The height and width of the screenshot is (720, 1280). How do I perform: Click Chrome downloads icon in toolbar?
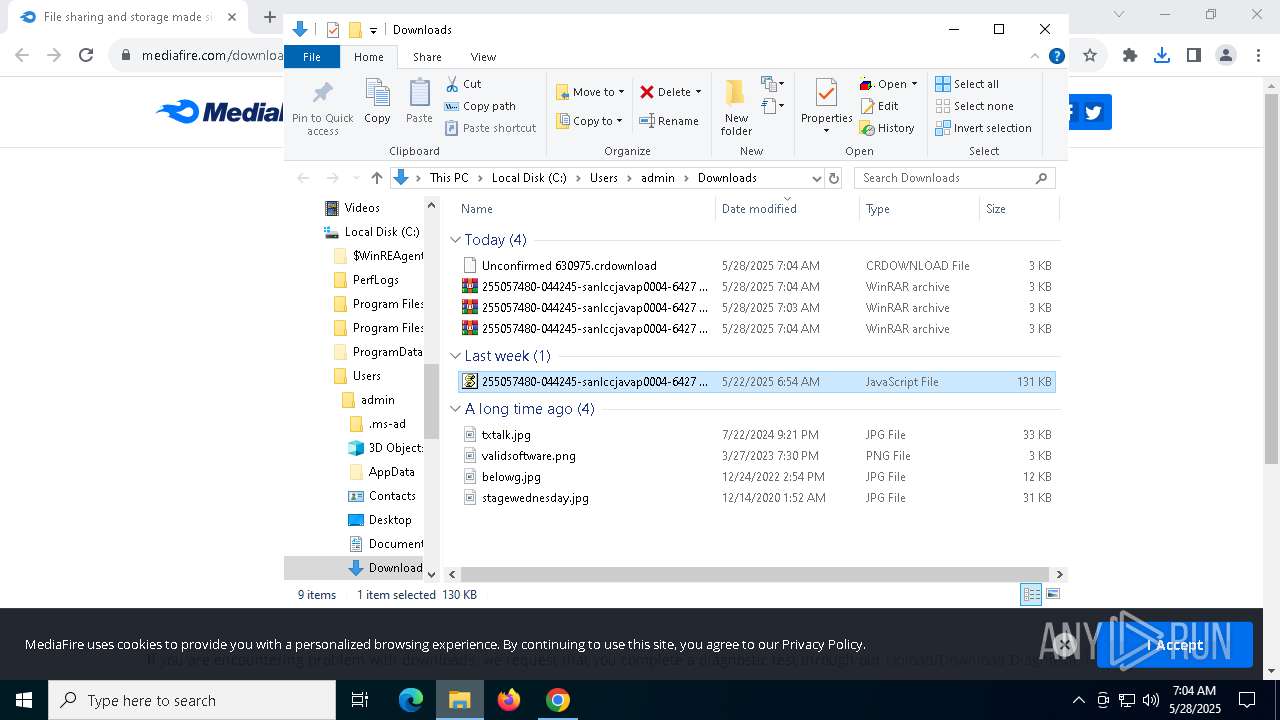pyautogui.click(x=1162, y=55)
